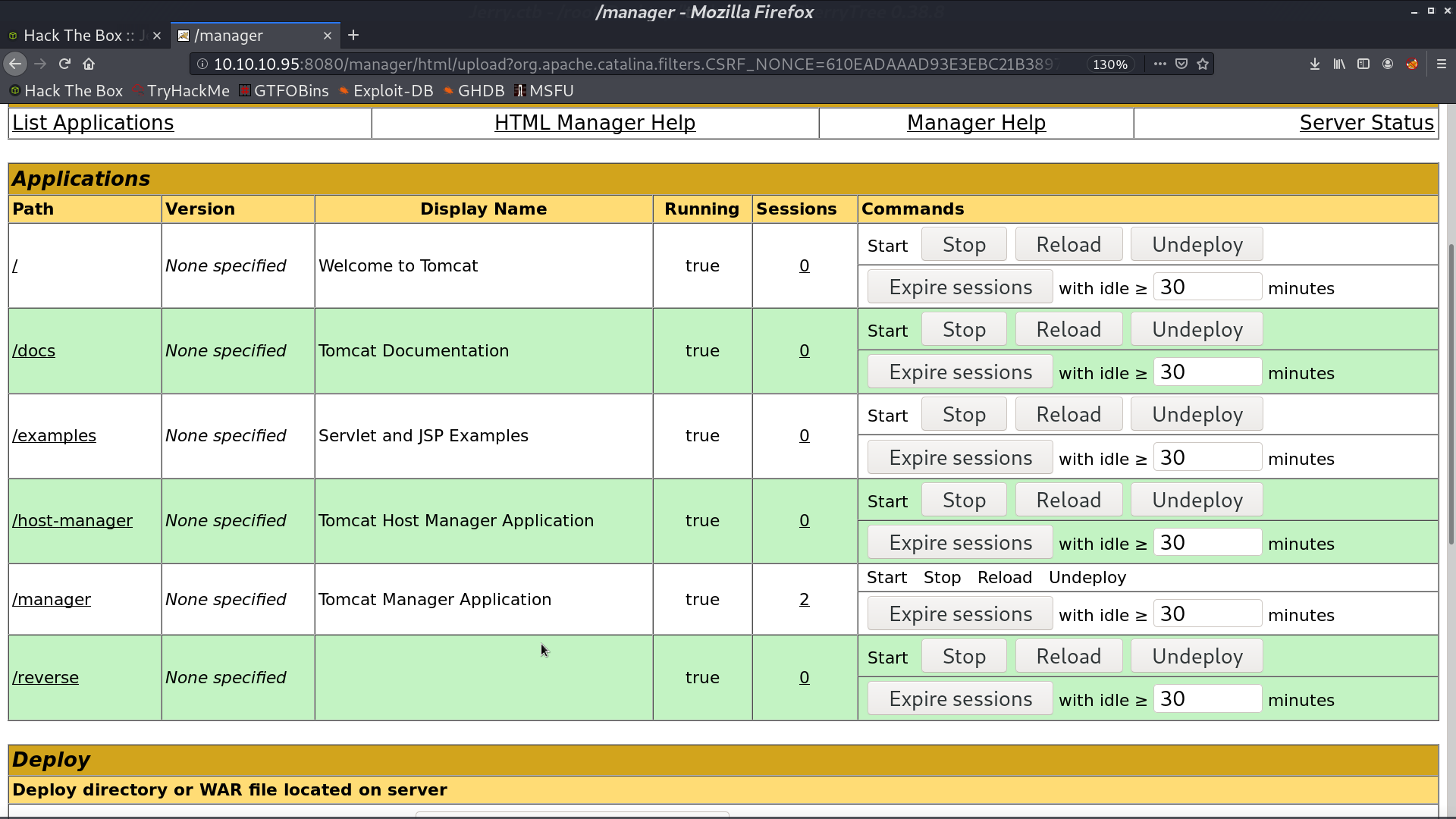Expire sessions for root / application
This screenshot has height=819, width=1456.
(x=960, y=287)
